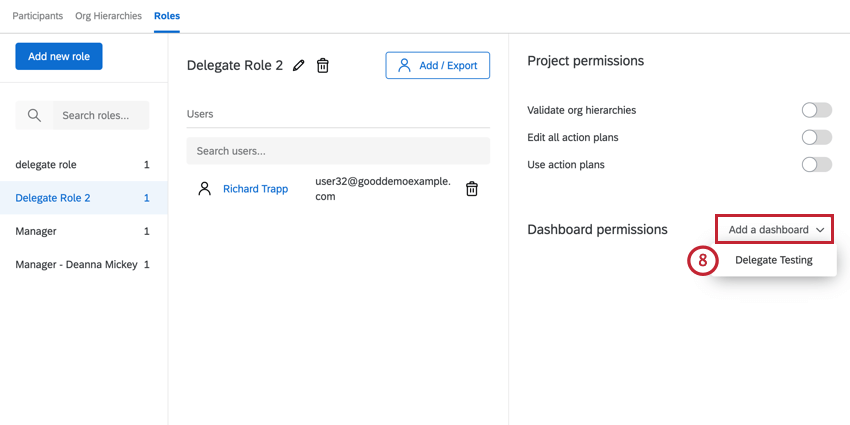Focus the Search users input box
The height and width of the screenshot is (425, 850).
338,151
